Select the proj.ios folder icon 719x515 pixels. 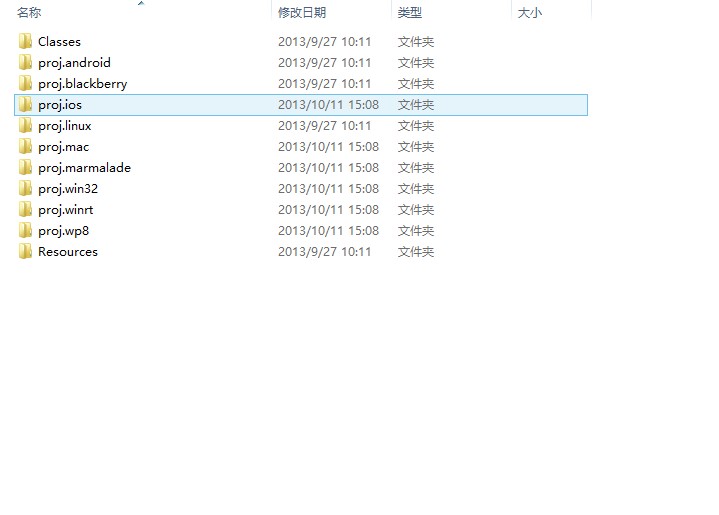[x=25, y=105]
